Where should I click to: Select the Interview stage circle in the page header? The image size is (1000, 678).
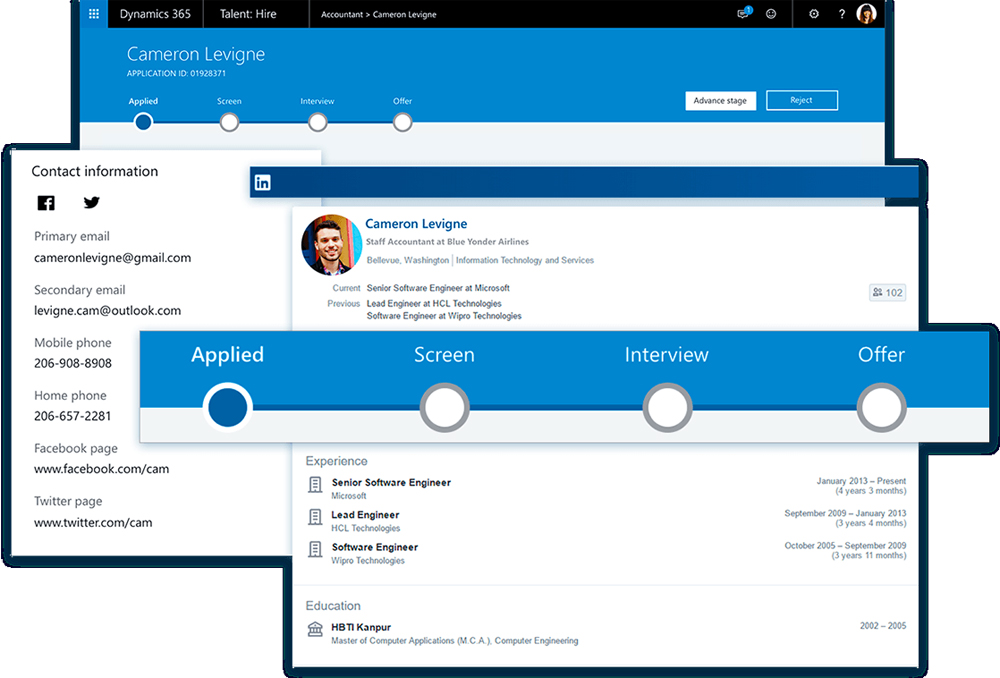point(317,122)
